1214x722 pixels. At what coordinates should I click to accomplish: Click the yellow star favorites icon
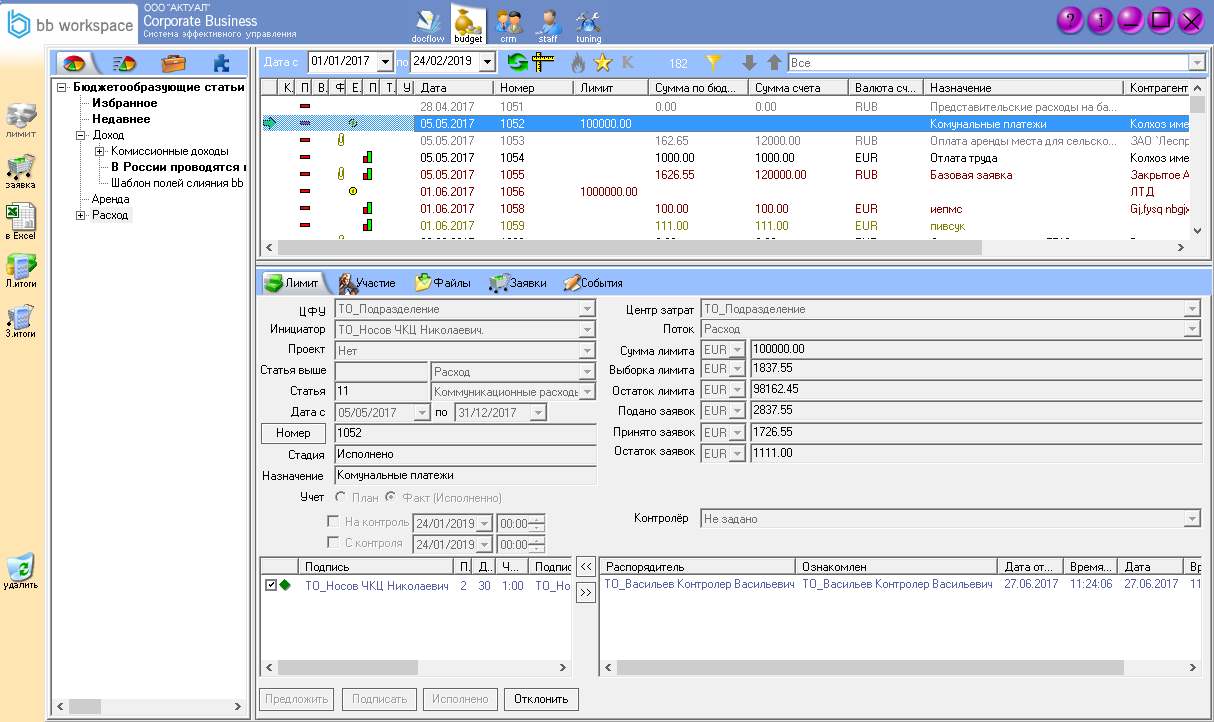[602, 63]
